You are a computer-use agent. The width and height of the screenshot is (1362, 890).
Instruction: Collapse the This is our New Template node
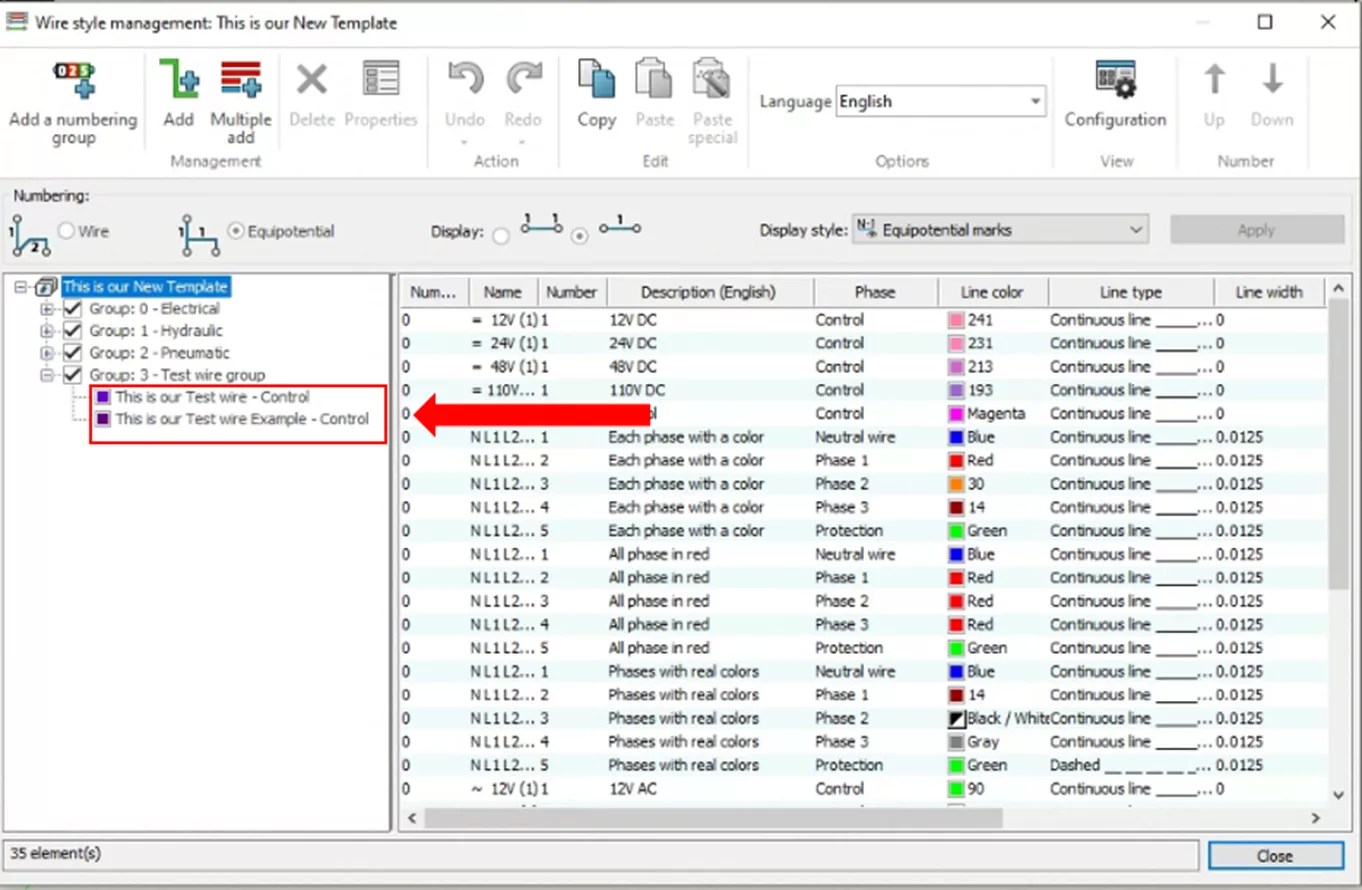click(x=22, y=287)
